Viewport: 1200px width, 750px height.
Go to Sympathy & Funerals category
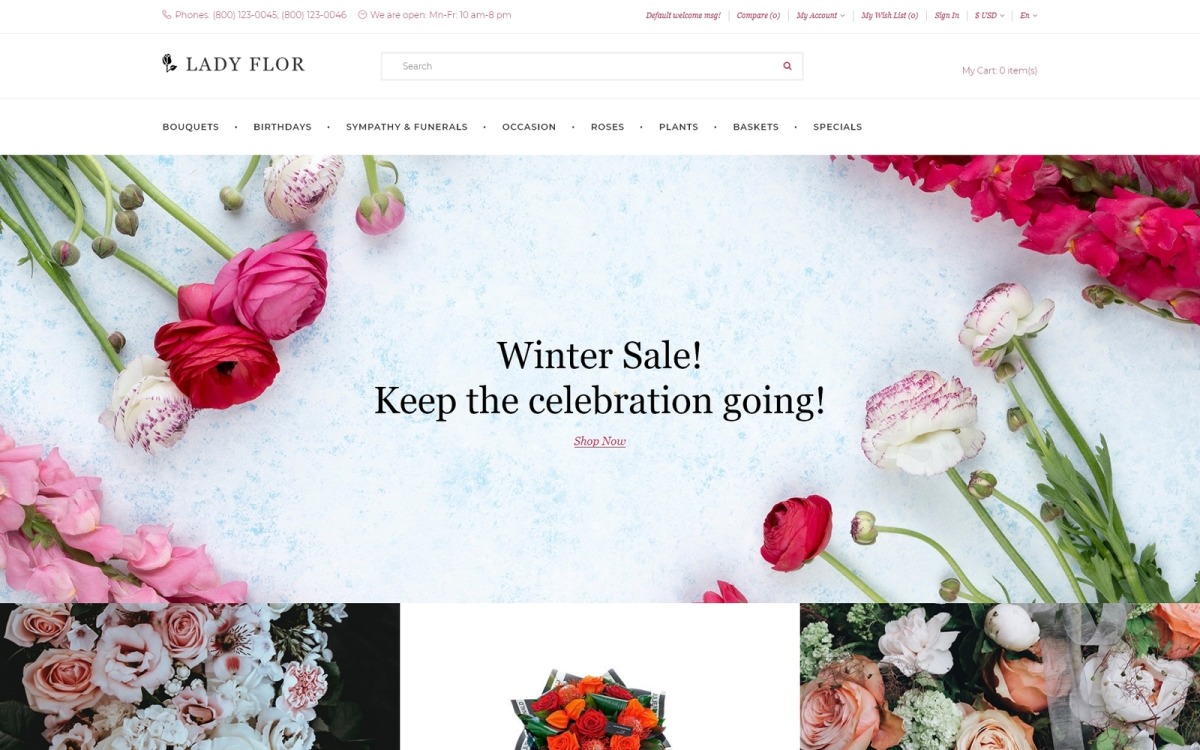click(x=407, y=127)
